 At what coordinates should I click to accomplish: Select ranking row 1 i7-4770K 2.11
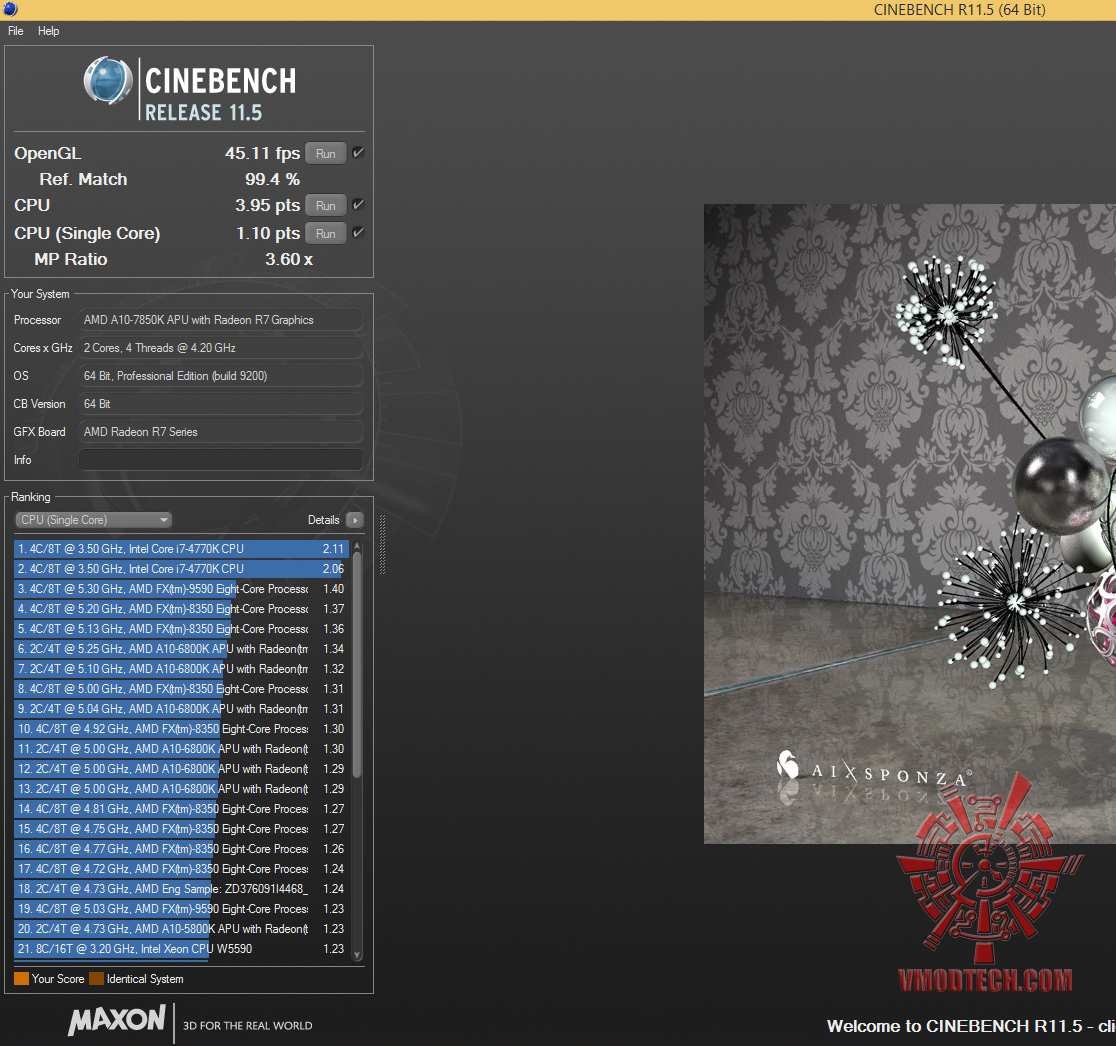tap(181, 549)
